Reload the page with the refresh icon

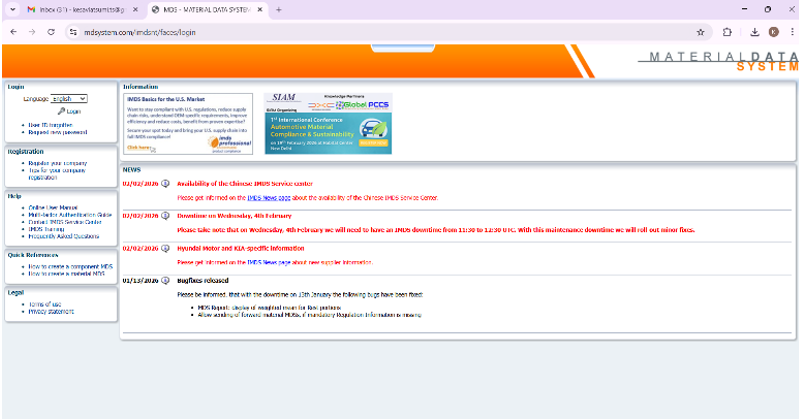51,32
